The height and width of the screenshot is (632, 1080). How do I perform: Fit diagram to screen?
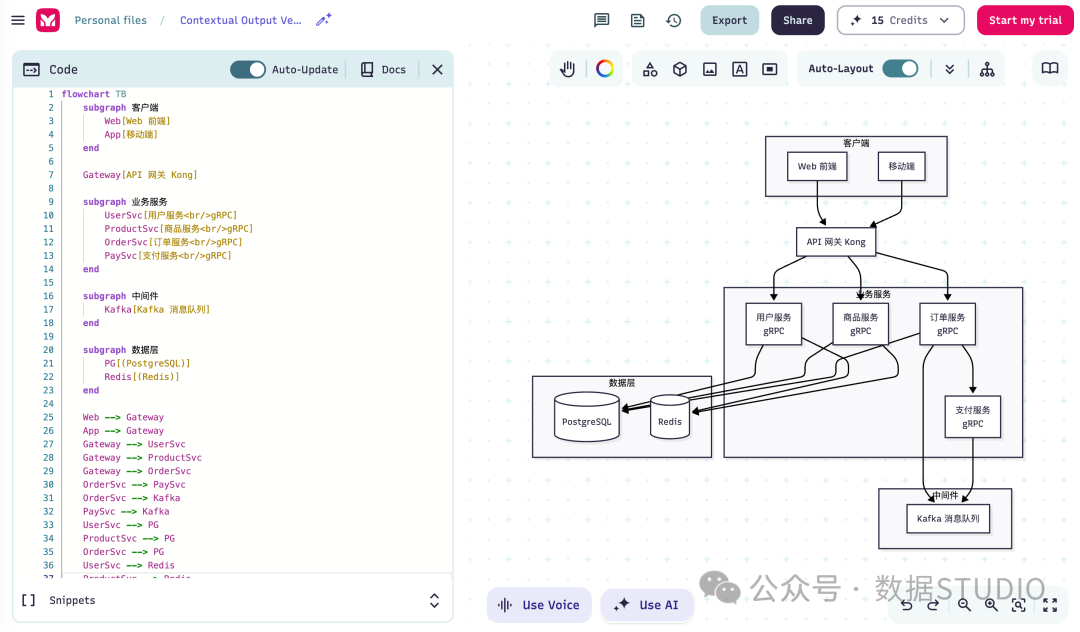[1019, 605]
